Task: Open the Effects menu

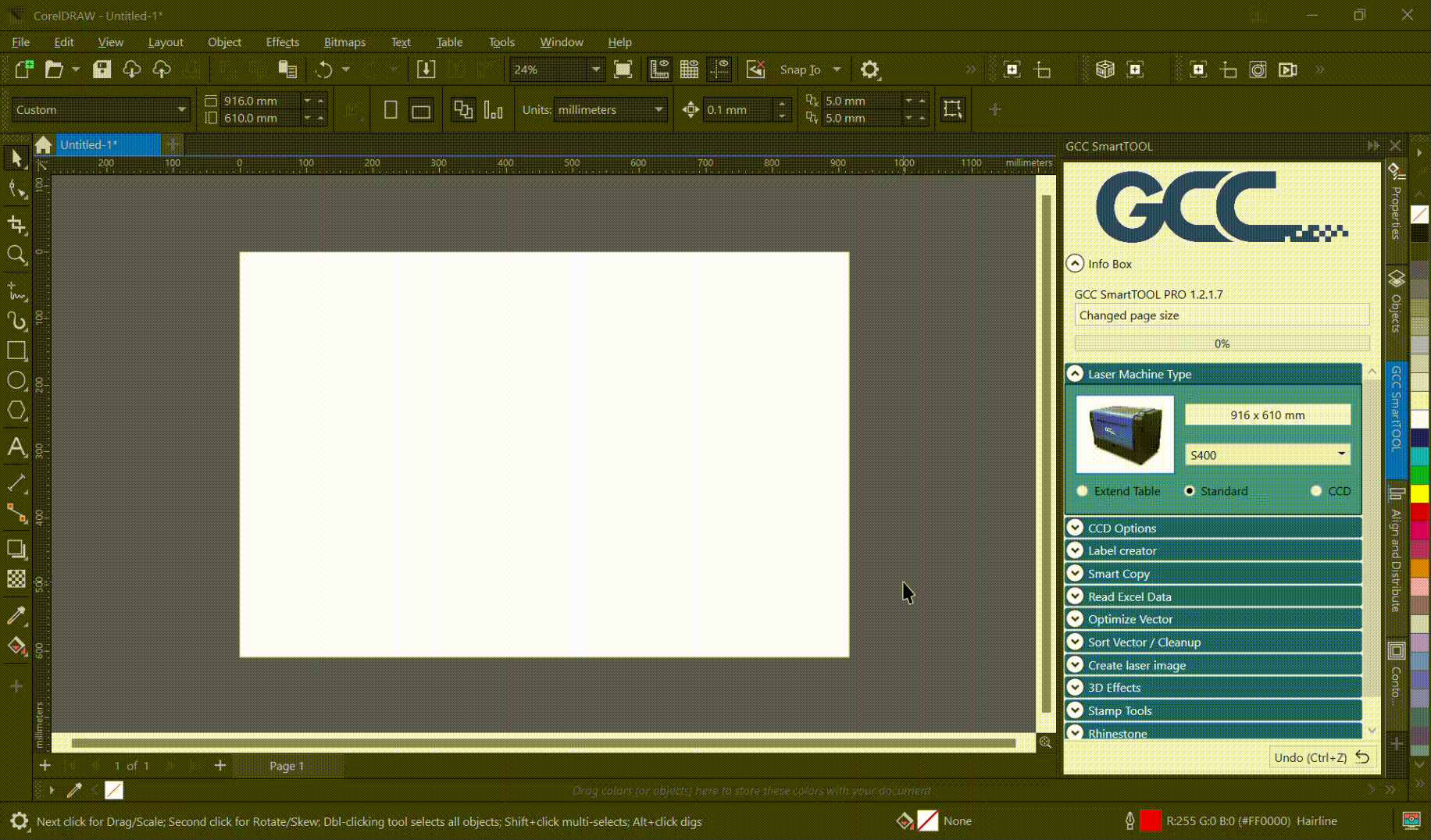Action: (x=282, y=42)
